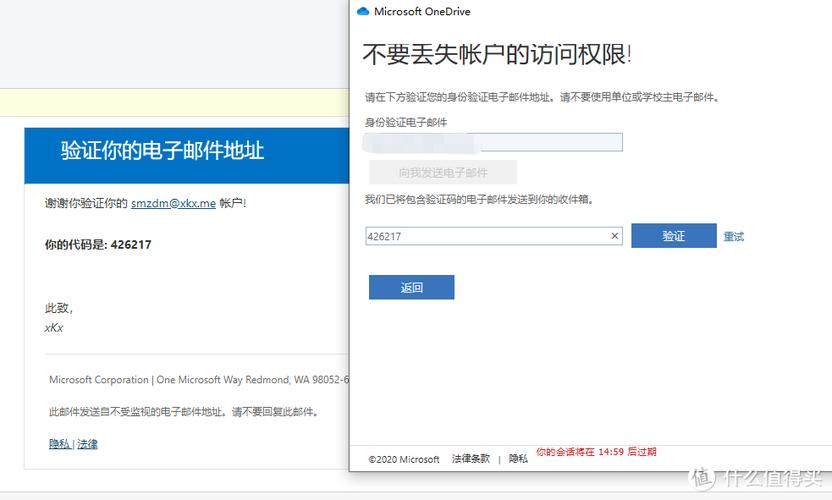Image resolution: width=832 pixels, height=500 pixels.
Task: Click the 身份验证电子邮件 field label
Action: tap(406, 122)
